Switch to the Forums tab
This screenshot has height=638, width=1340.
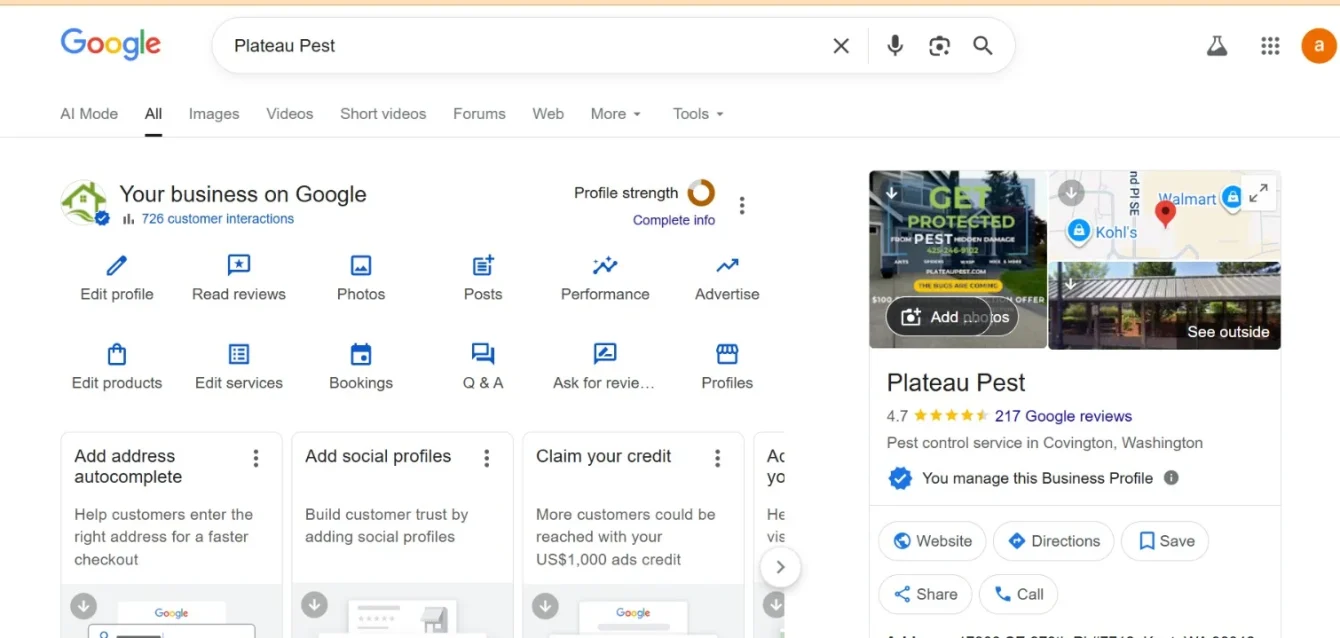tap(479, 114)
